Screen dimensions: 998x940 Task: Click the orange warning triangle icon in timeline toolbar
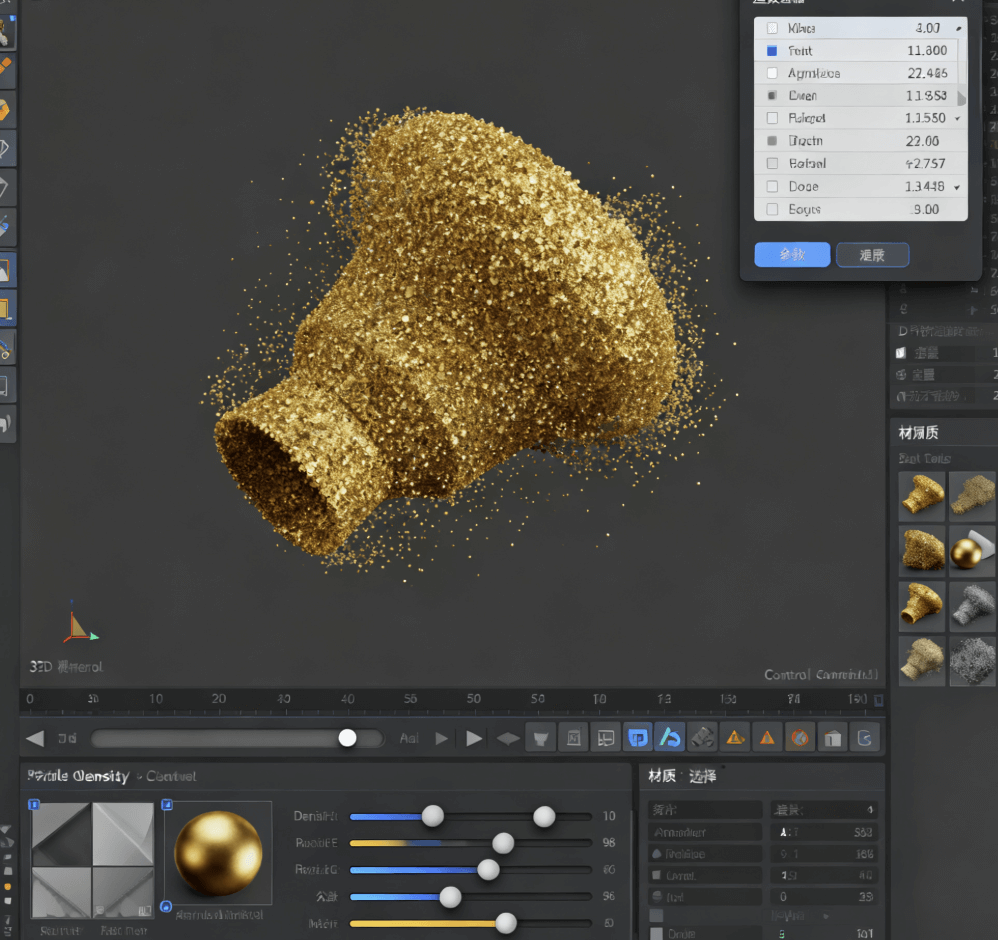point(767,738)
